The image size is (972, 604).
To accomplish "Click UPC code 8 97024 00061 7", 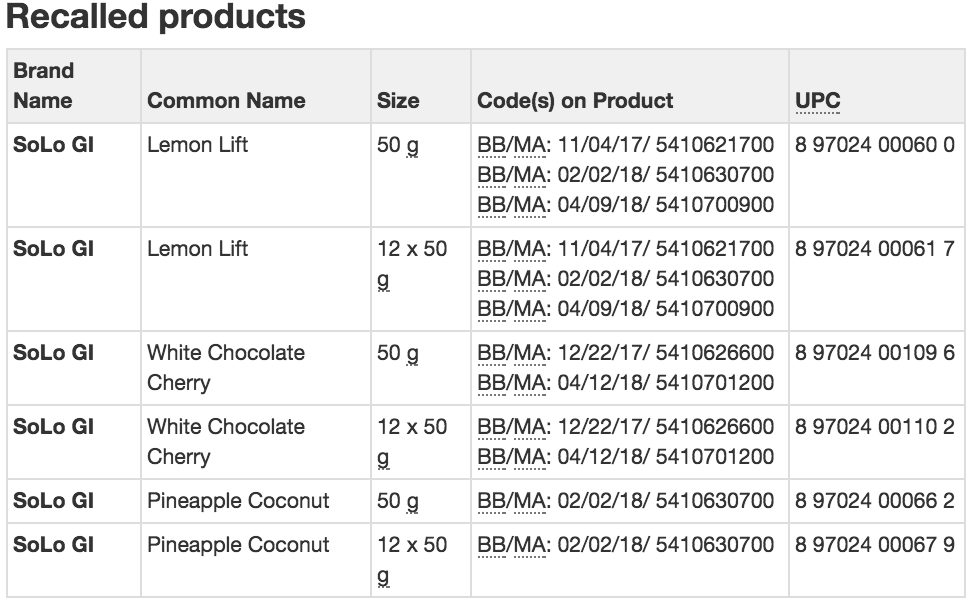I will tap(875, 249).
